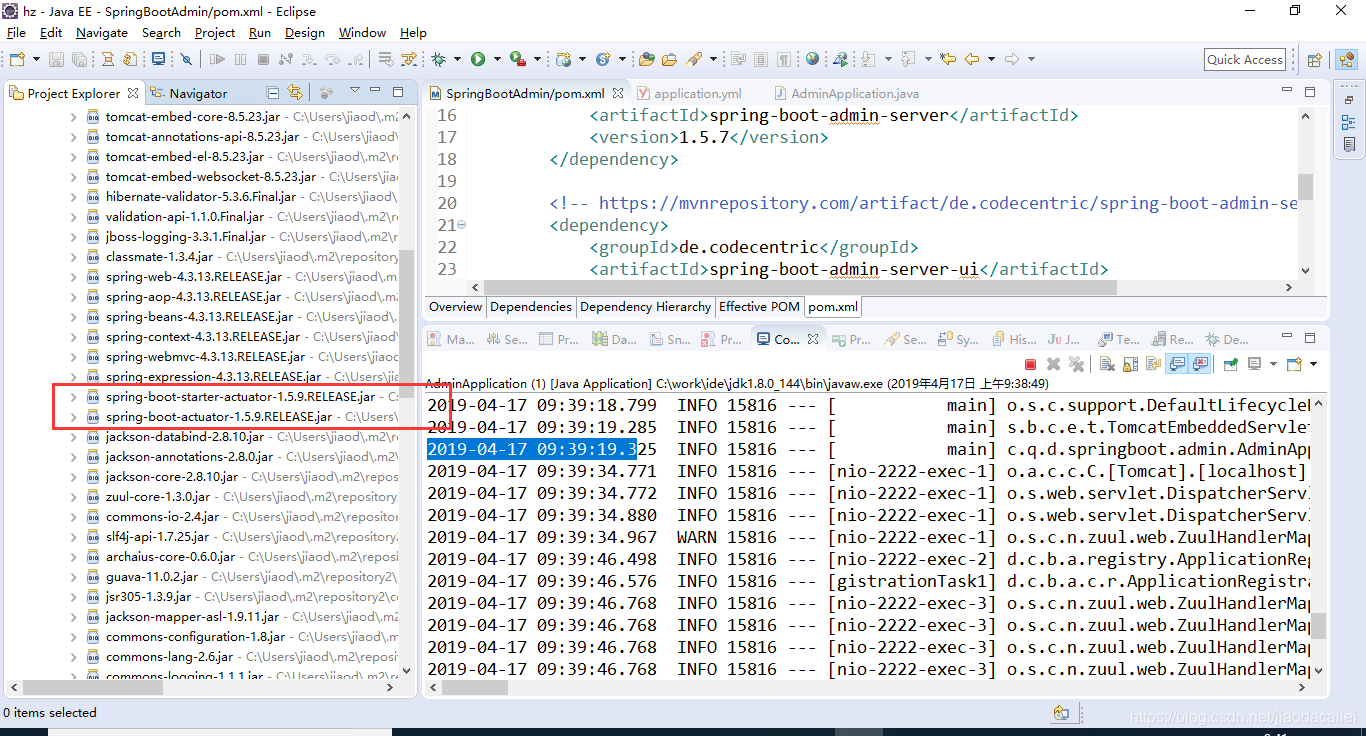Click the Save toolbar icon
The height and width of the screenshot is (736, 1366).
(x=55, y=60)
